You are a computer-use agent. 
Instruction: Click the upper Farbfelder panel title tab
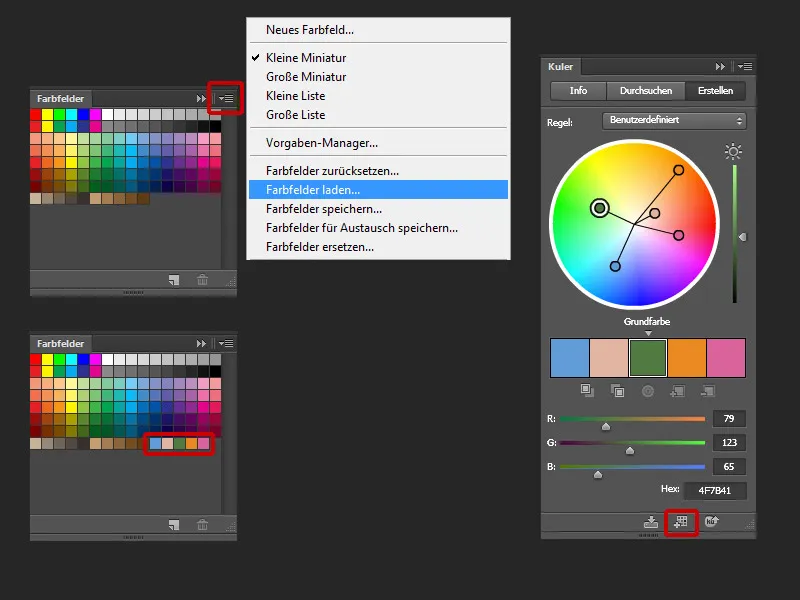[60, 98]
